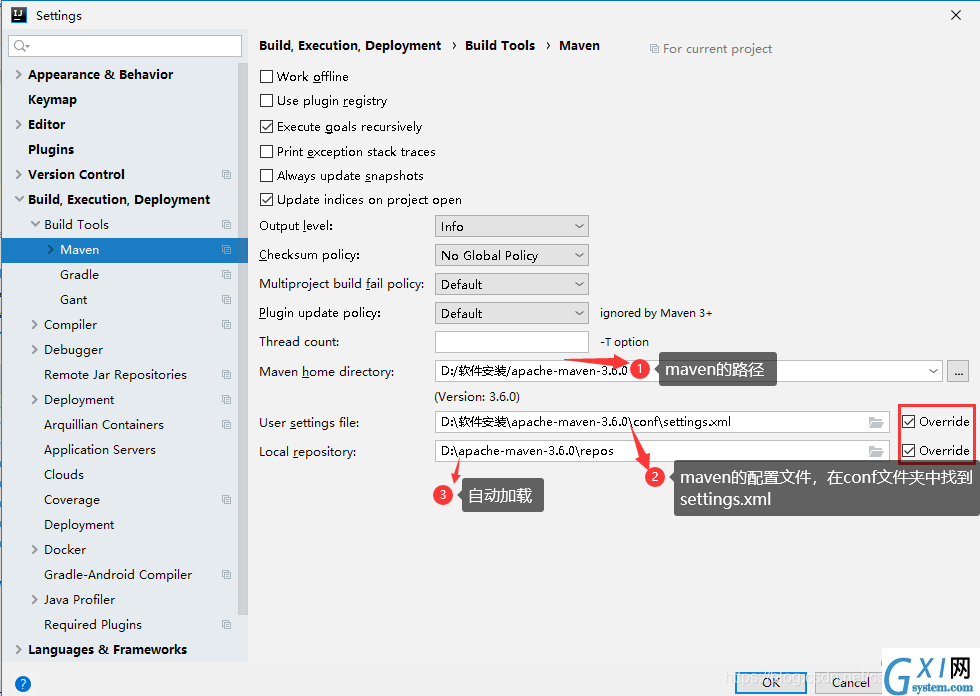
Task: Enable Always update snapshots checkbox
Action: (x=266, y=176)
